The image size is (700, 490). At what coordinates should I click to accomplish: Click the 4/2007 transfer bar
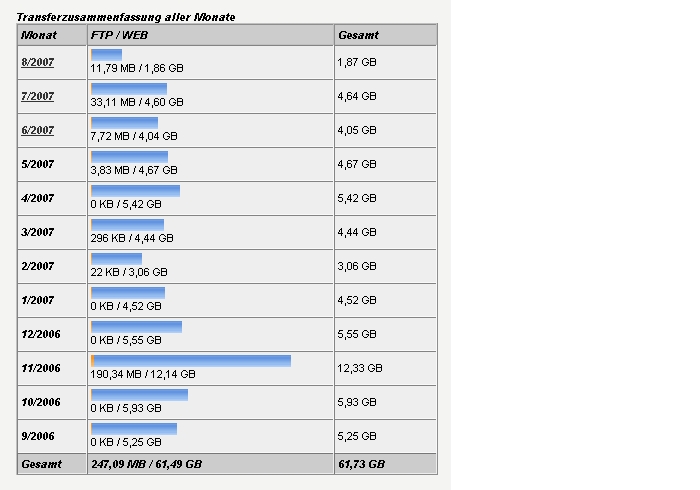pyautogui.click(x=135, y=191)
